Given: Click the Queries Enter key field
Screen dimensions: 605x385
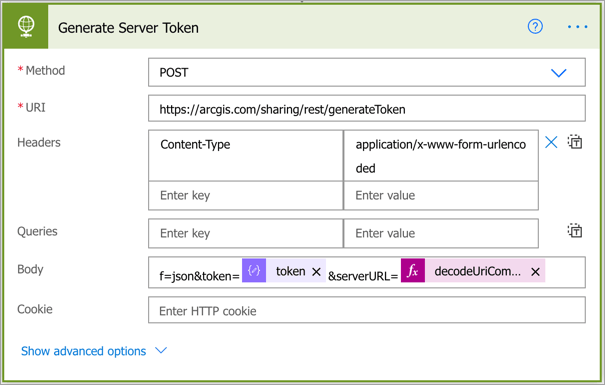Looking at the screenshot, I should pyautogui.click(x=246, y=233).
